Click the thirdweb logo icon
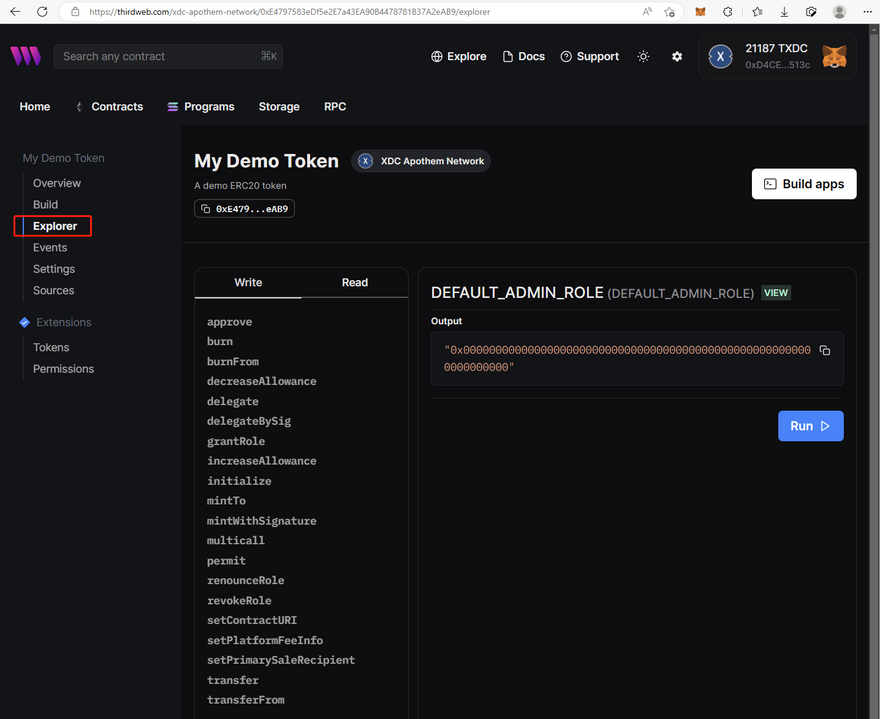 [x=25, y=57]
